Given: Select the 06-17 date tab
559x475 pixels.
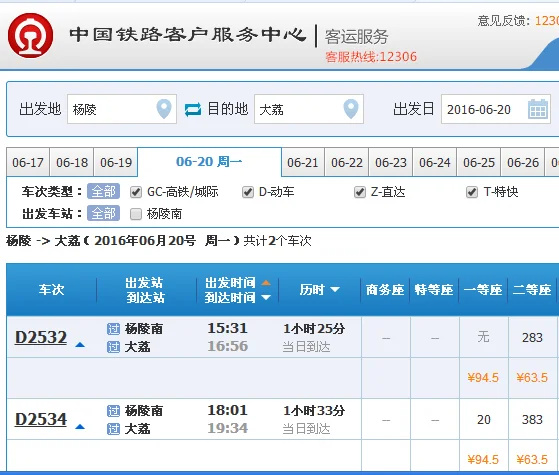Looking at the screenshot, I should [28, 162].
